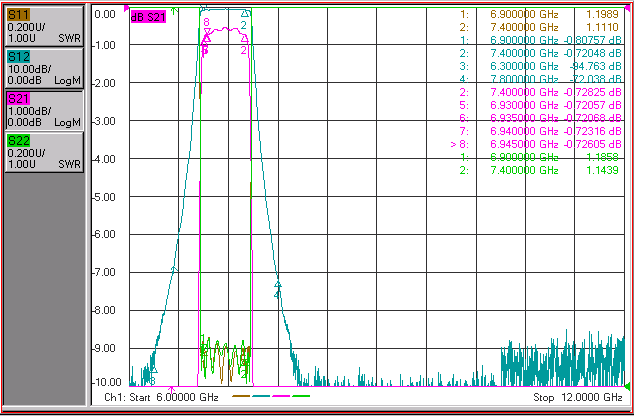Select the S11 trace panel
Viewport: 634px width, 417px height.
[x=44, y=26]
